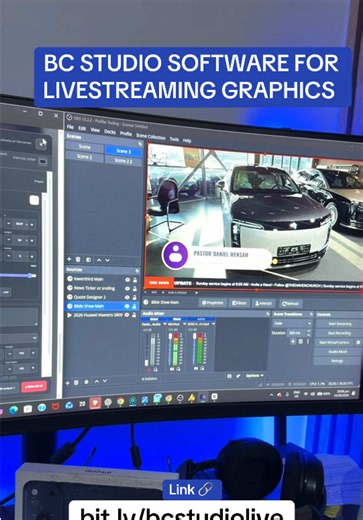Lock the Bible Show Main source
363x520 pixels.
(x=135, y=306)
